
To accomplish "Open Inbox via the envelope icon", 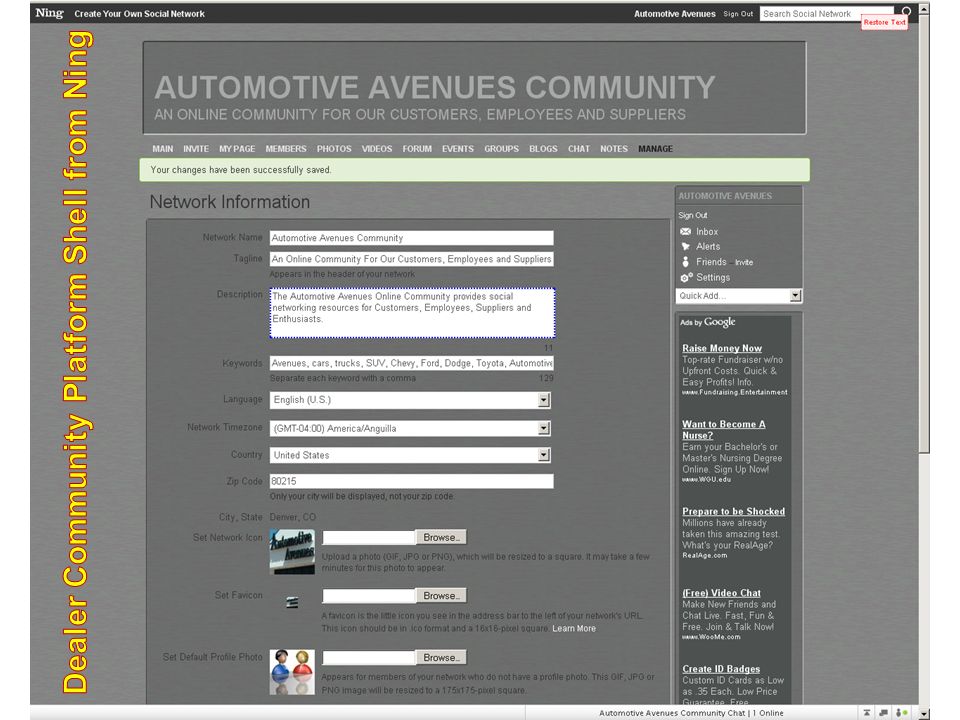I will (686, 231).
